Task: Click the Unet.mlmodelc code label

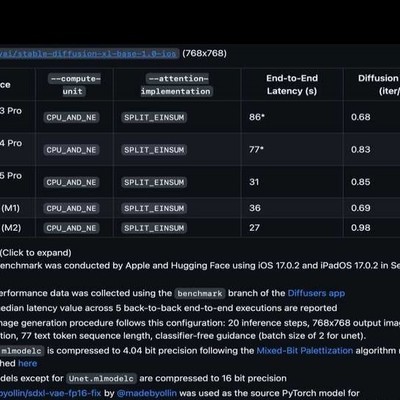Action: (x=101, y=379)
